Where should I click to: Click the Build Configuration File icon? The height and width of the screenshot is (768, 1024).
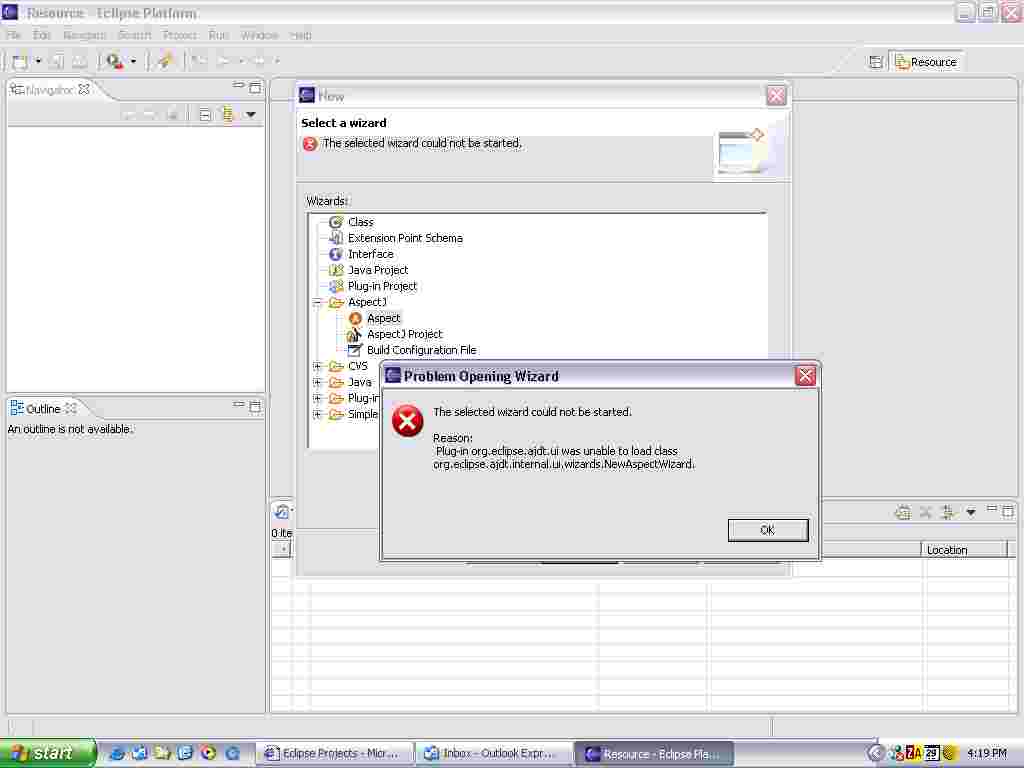pos(355,350)
